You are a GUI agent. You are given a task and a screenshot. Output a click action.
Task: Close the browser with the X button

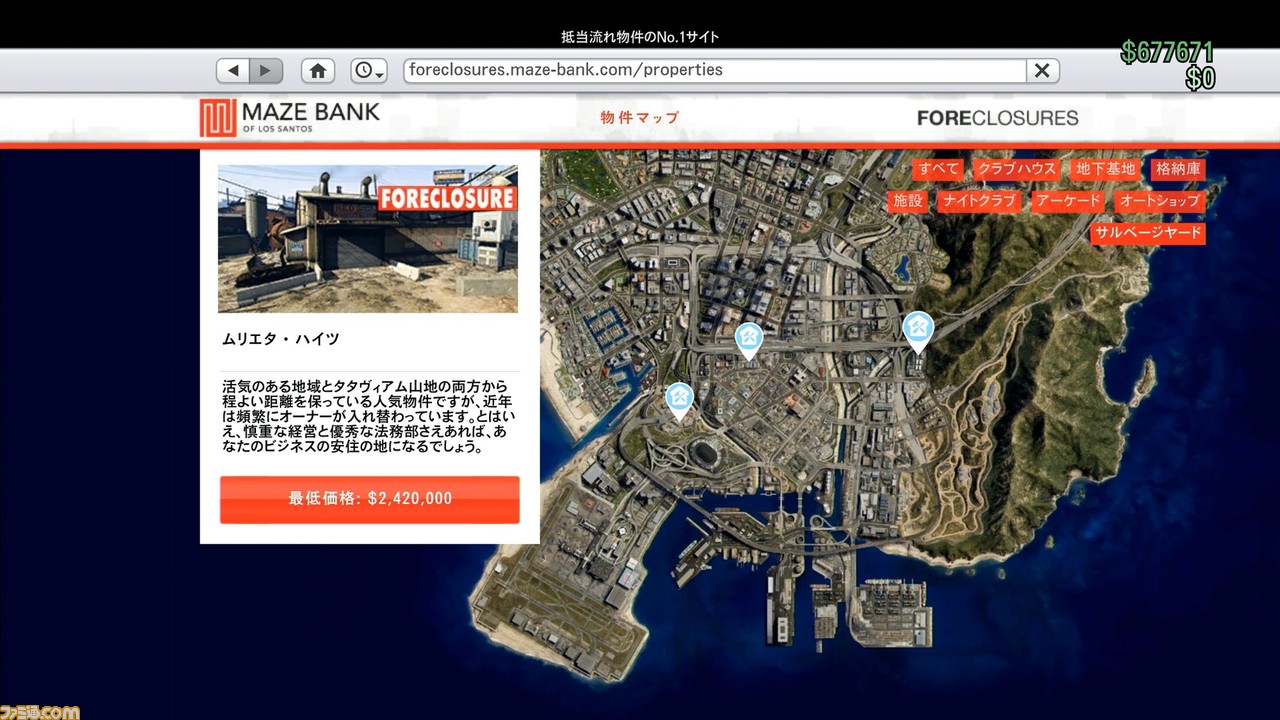pos(1042,71)
